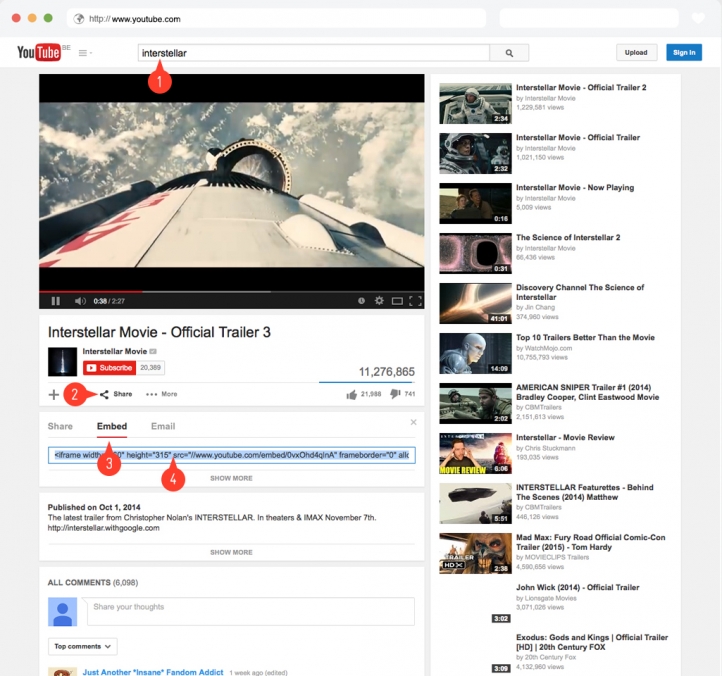Image resolution: width=722 pixels, height=676 pixels.
Task: Click the globe icon in address bar
Action: pos(79,19)
